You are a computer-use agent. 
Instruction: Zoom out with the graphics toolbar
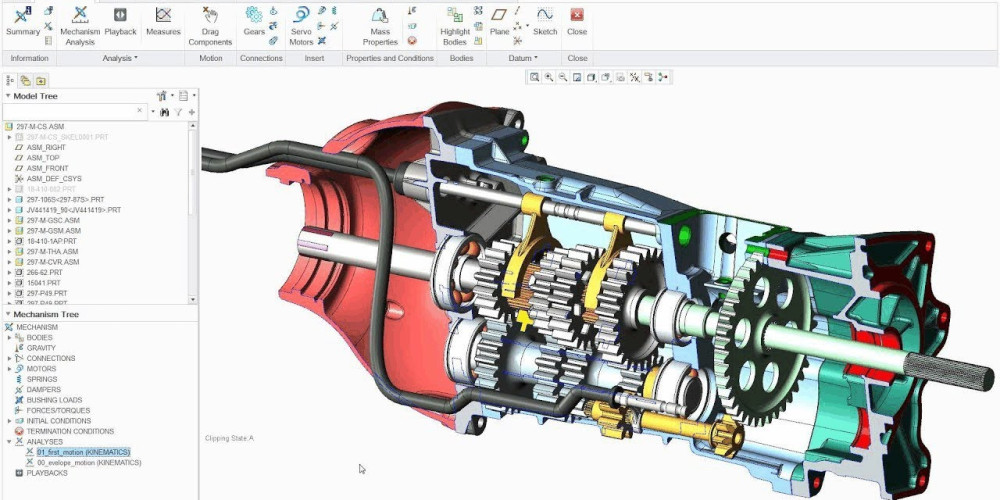pos(562,77)
